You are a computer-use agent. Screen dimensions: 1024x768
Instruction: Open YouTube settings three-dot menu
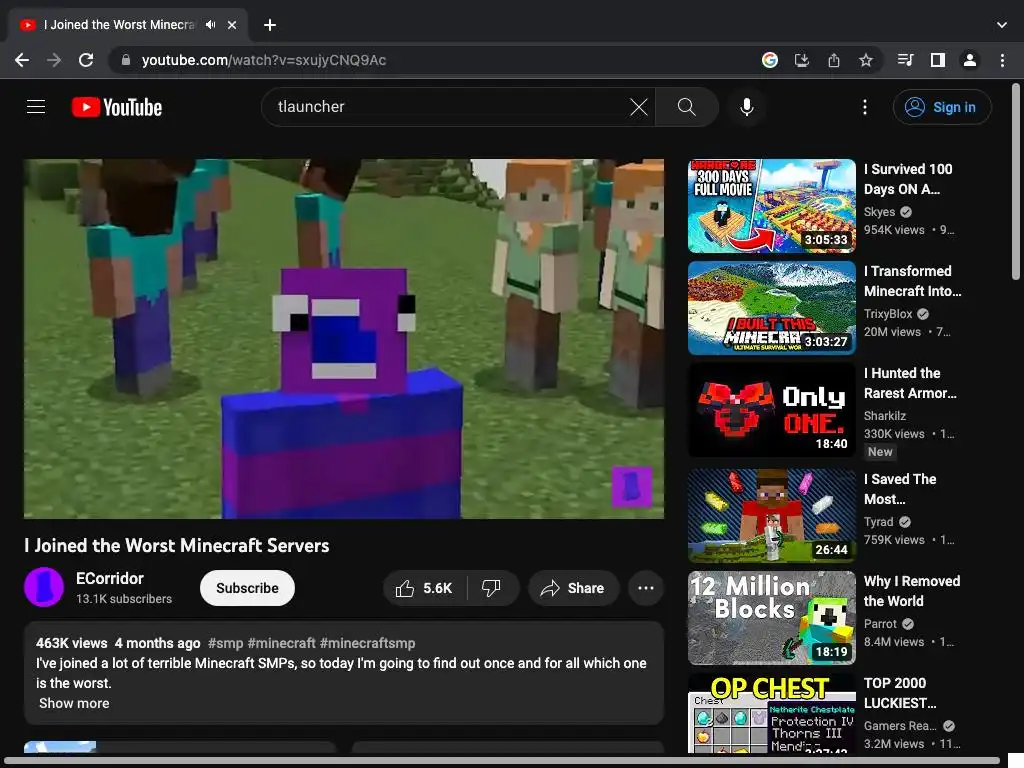tap(865, 107)
